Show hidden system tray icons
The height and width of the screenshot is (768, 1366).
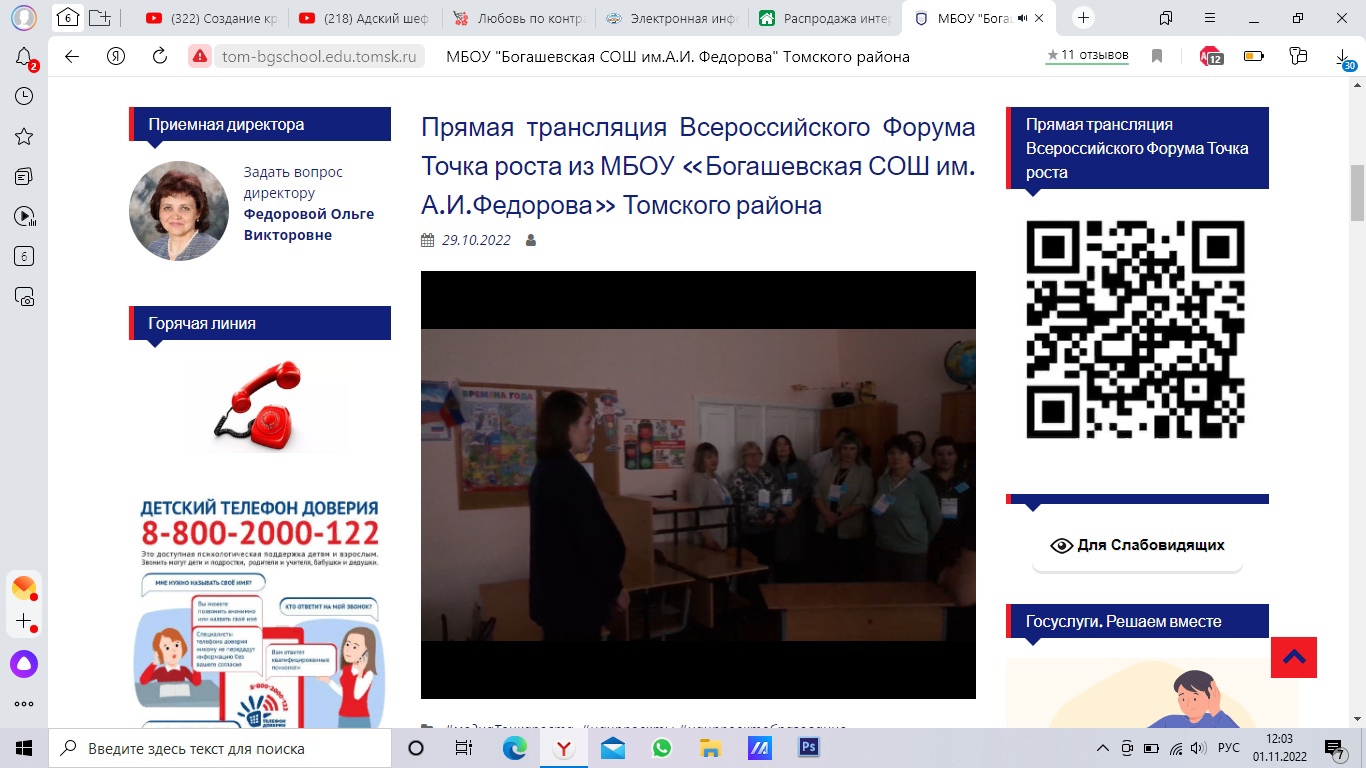tap(1103, 748)
